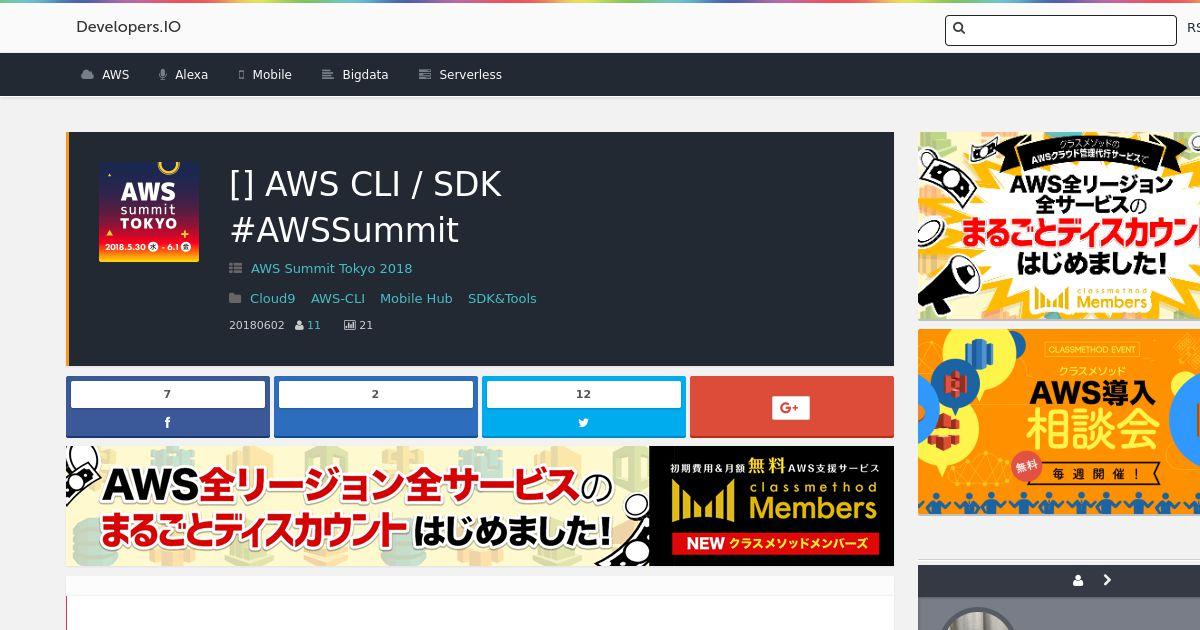The height and width of the screenshot is (630, 1200).
Task: Click the list icon before AWS Summit Tokyo 2018
Action: (235, 268)
